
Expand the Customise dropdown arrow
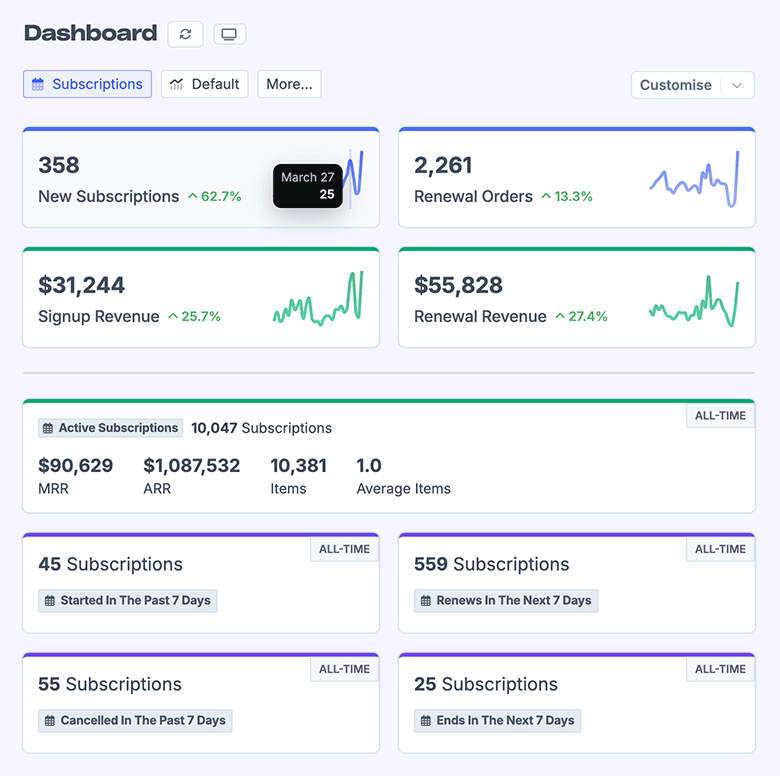tap(738, 85)
